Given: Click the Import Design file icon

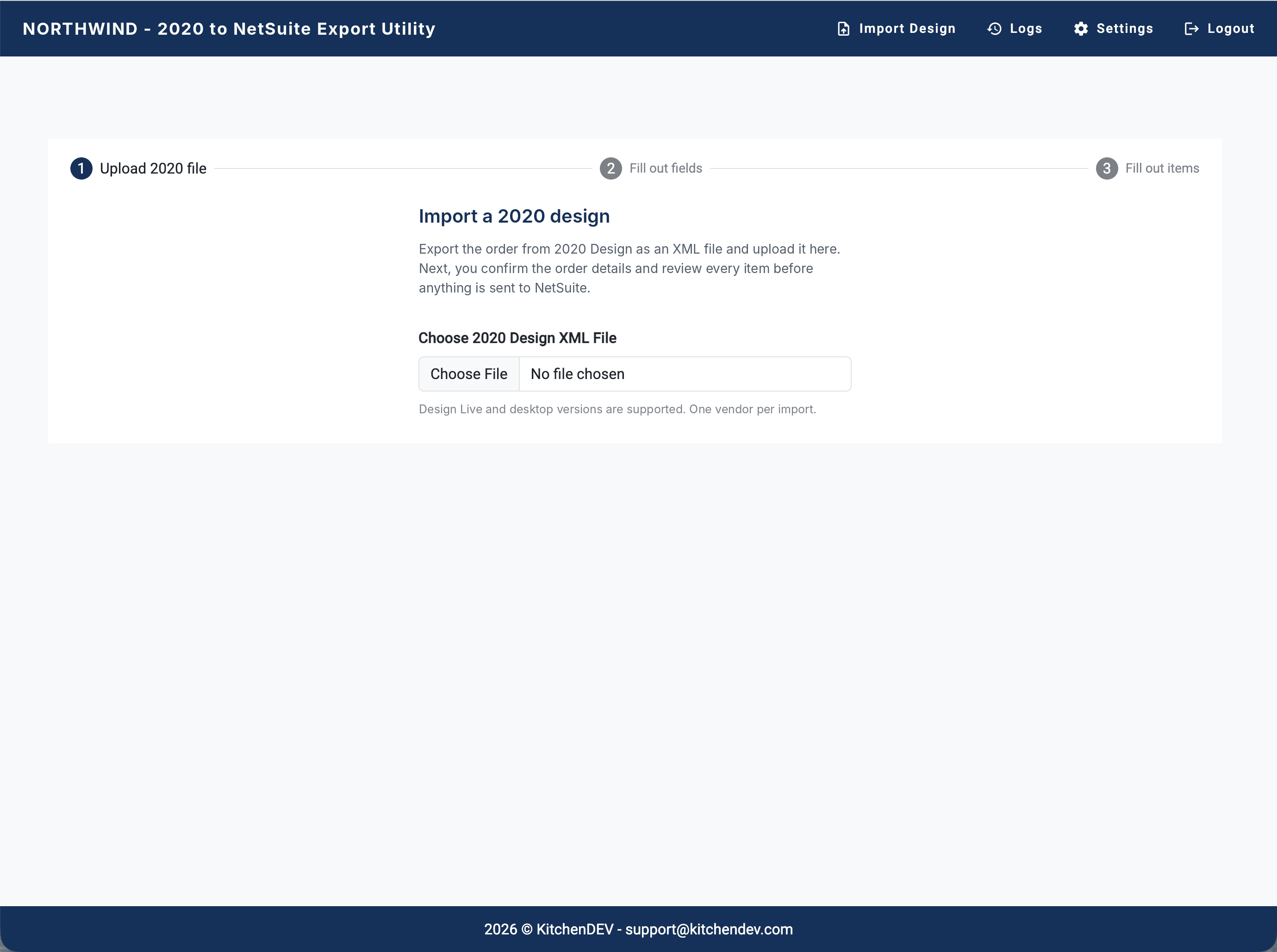Looking at the screenshot, I should pyautogui.click(x=843, y=29).
